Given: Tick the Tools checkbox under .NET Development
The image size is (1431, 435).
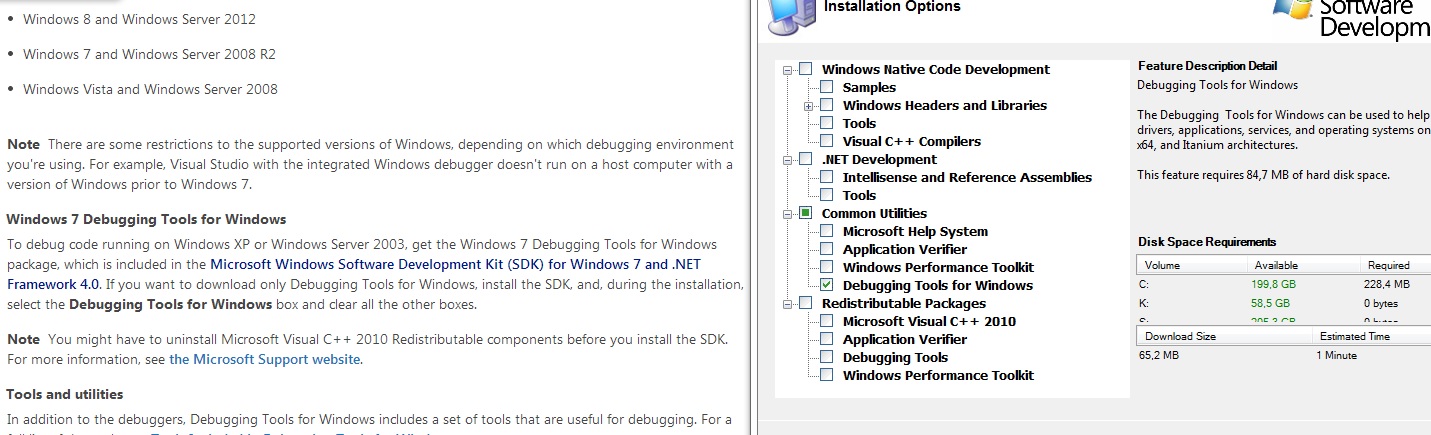Looking at the screenshot, I should [826, 195].
